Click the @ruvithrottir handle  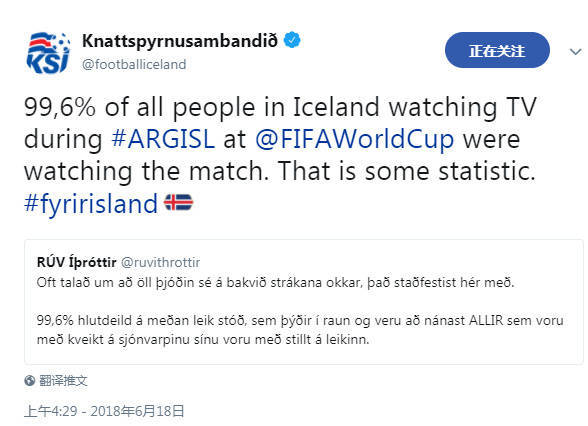(161, 262)
